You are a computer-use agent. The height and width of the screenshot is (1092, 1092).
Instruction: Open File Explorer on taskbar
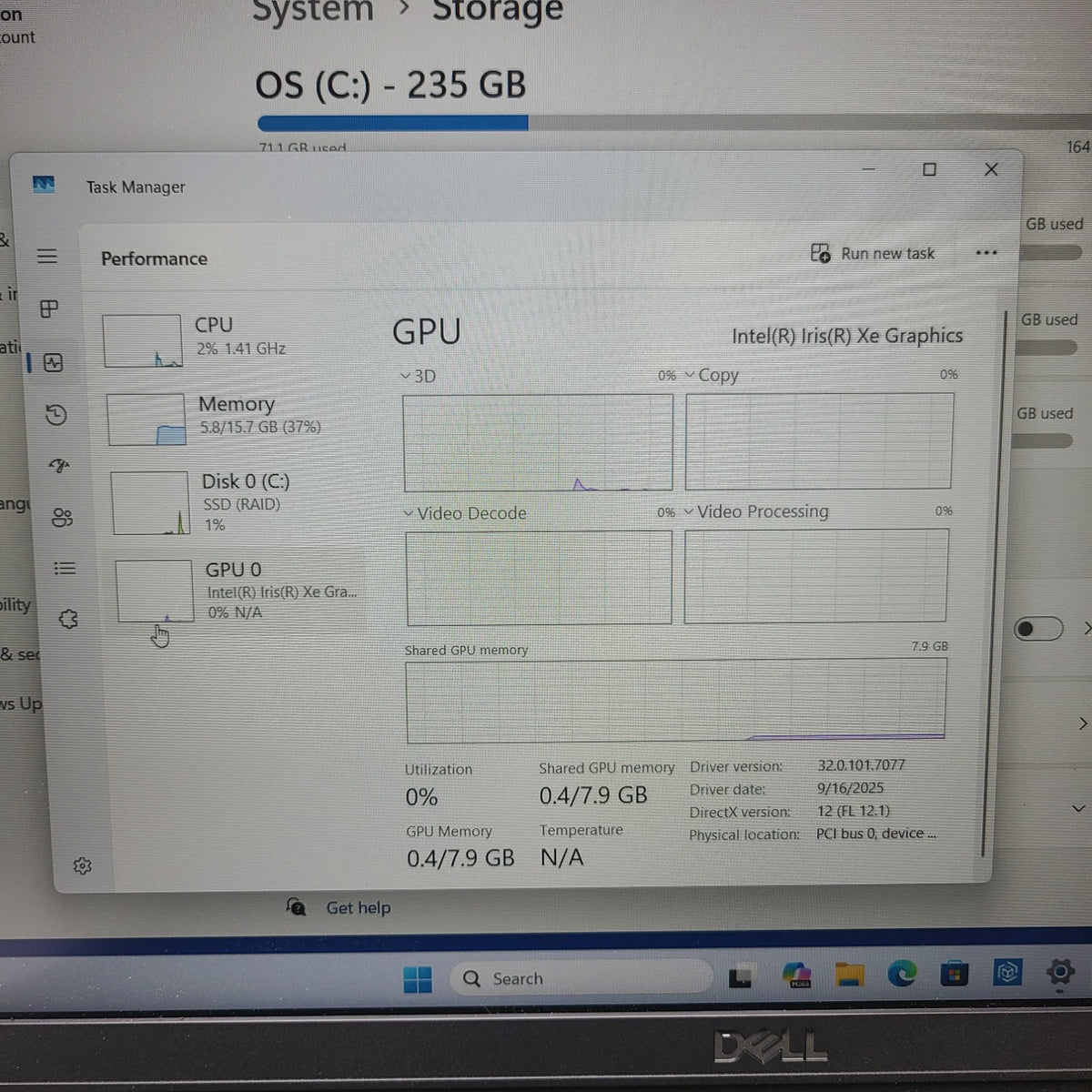(850, 975)
